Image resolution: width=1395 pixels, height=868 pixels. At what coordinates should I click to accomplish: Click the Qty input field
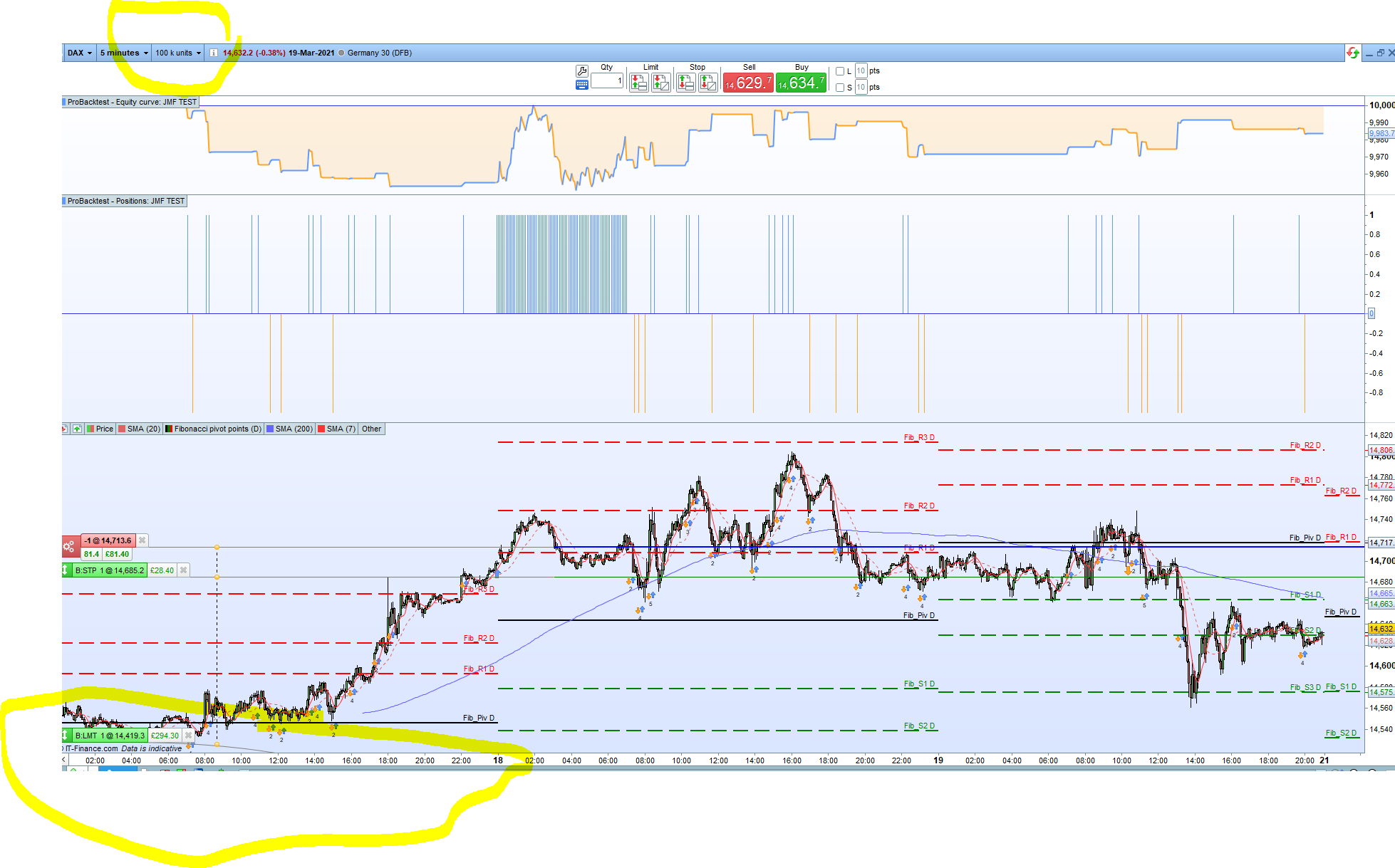tap(606, 81)
